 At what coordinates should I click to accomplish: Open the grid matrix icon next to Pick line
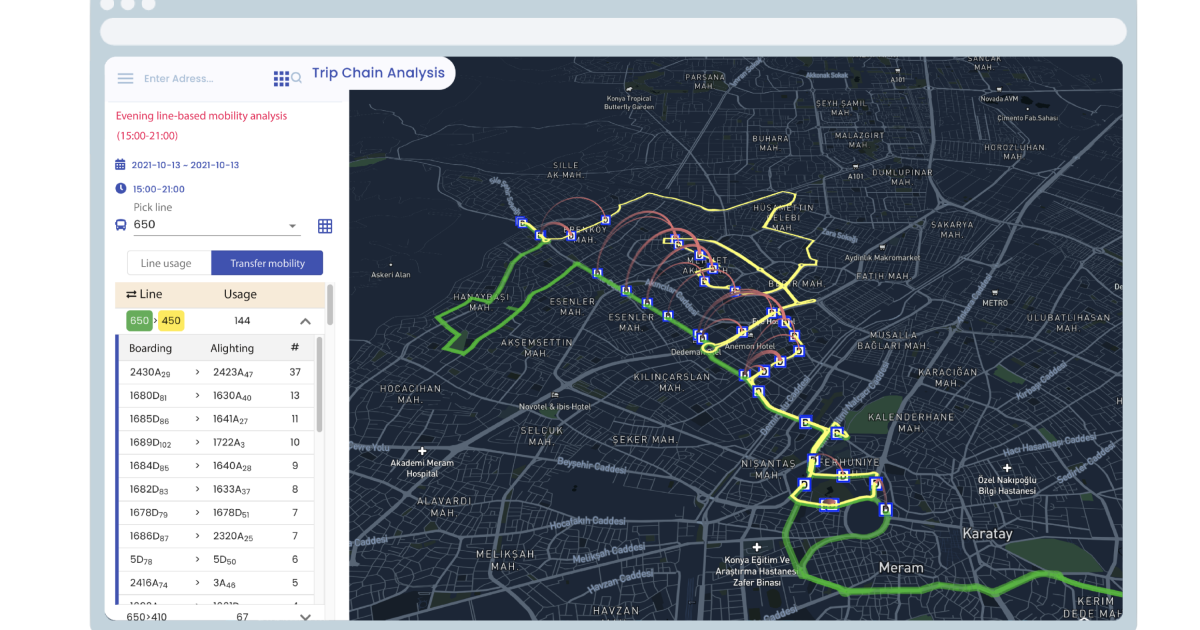pos(324,225)
